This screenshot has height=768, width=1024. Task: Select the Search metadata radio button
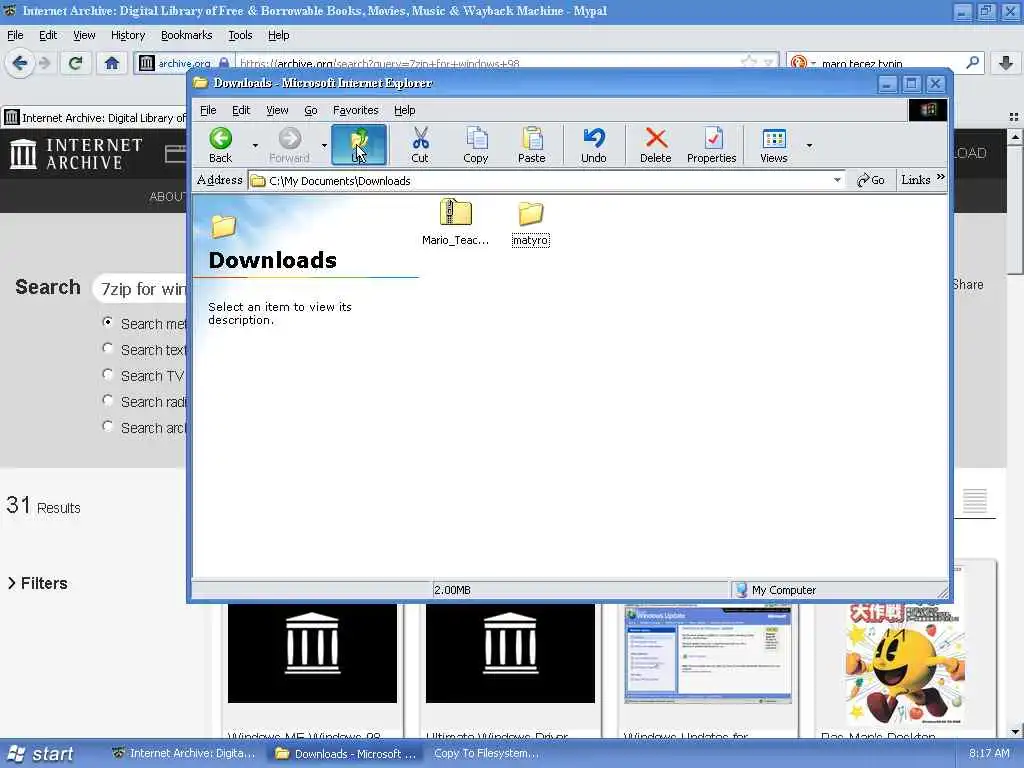pyautogui.click(x=108, y=322)
